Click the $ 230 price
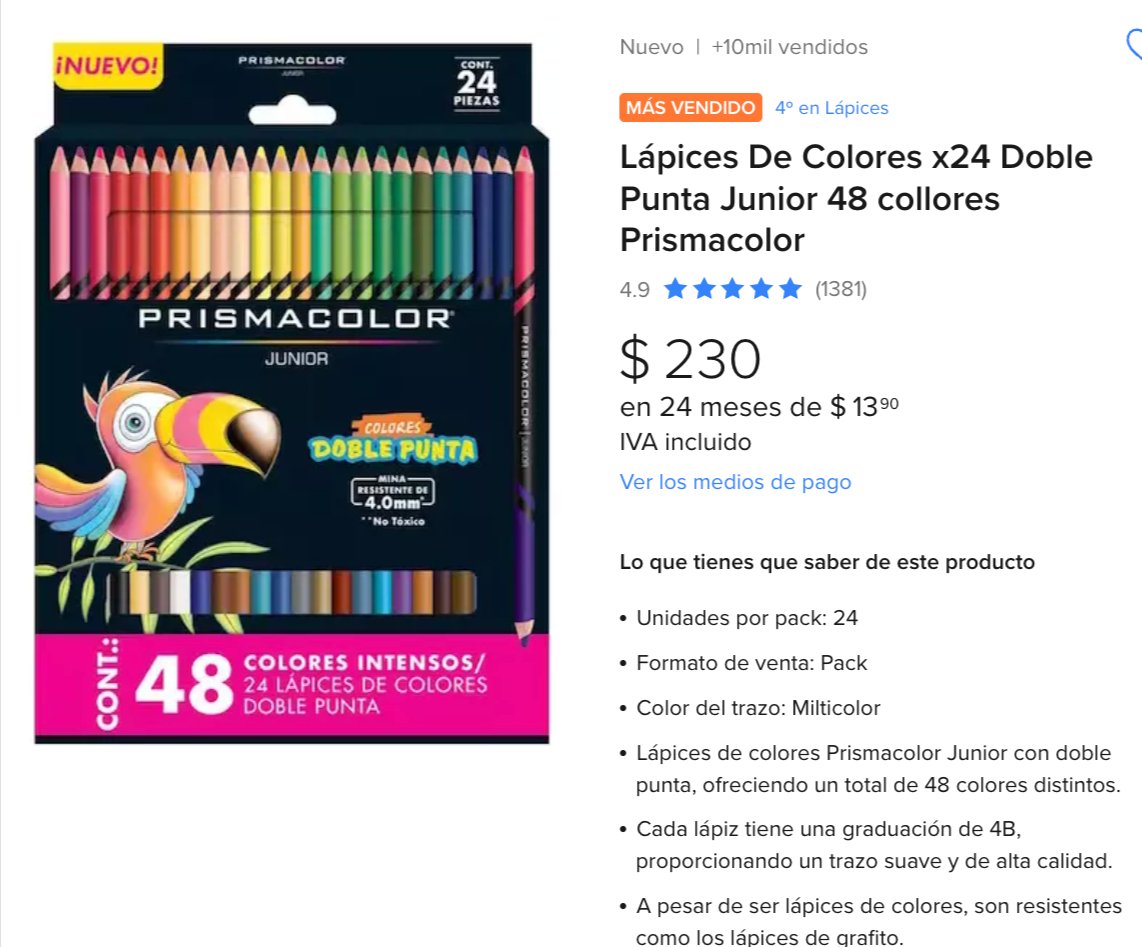Viewport: 1142px width, 947px height. (x=690, y=359)
